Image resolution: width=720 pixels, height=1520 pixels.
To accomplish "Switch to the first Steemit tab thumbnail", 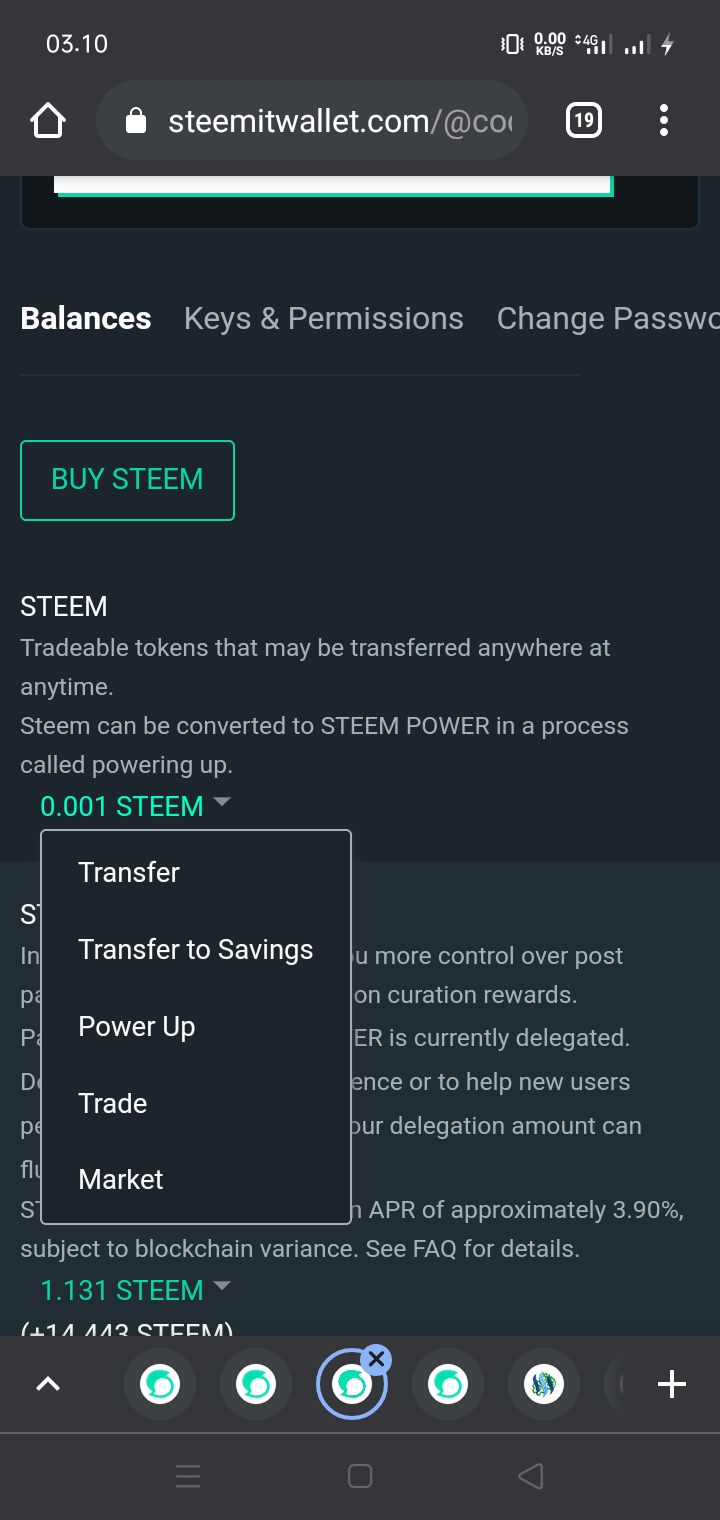I will tap(160, 1385).
